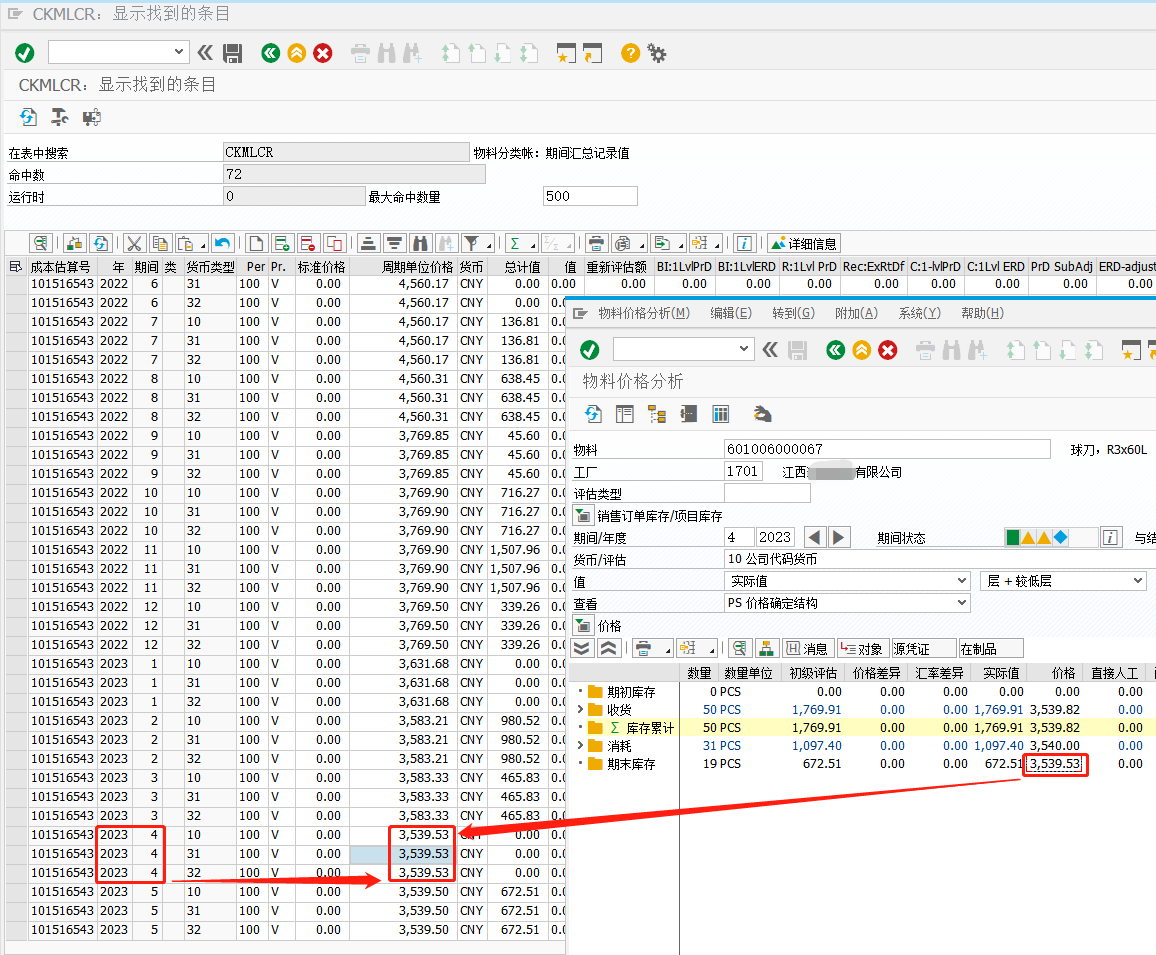This screenshot has width=1156, height=955.
Task: Toggle the 价格 section collapse button
Action: (583, 626)
